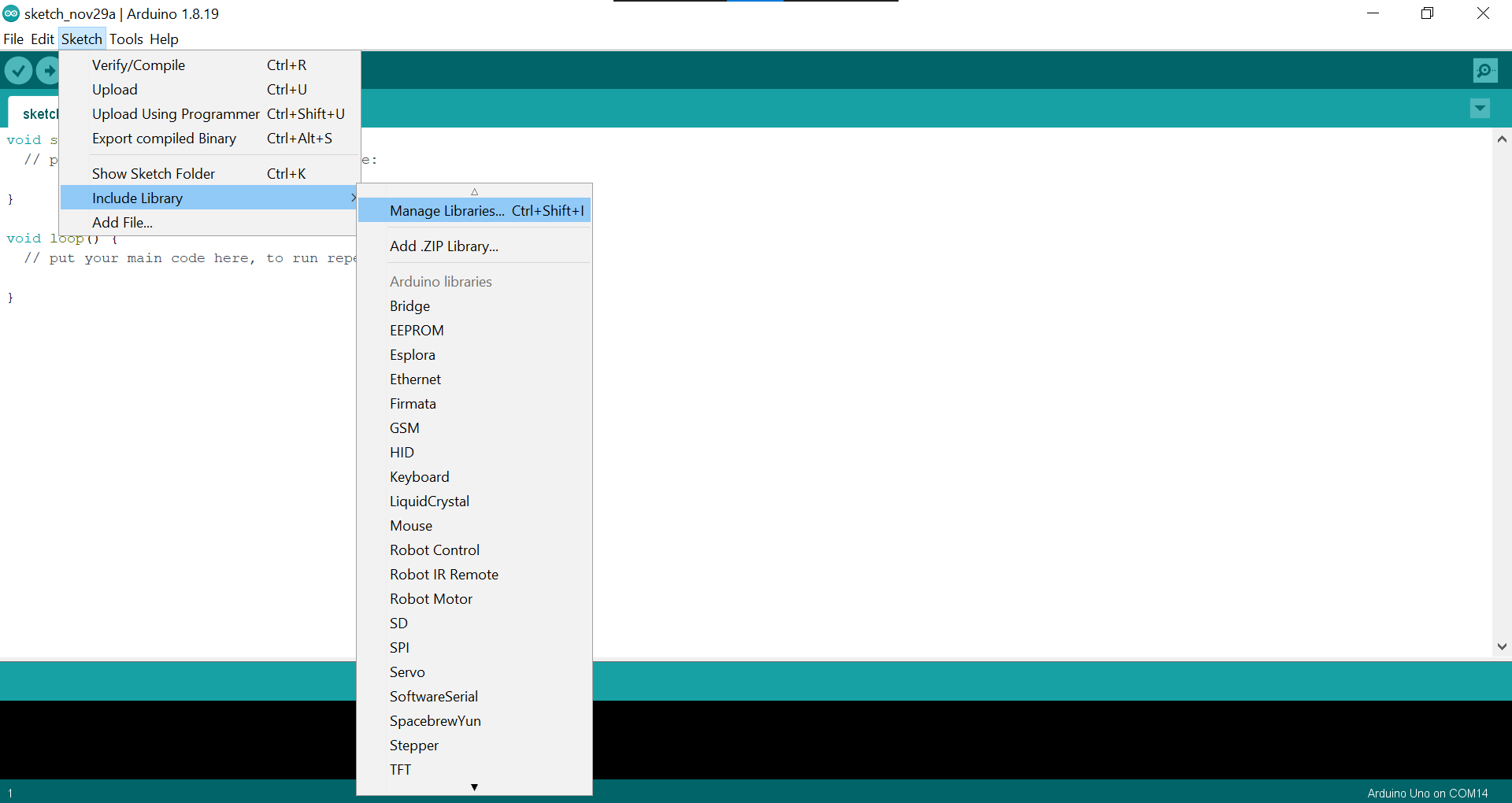Include the Servo library
The width and height of the screenshot is (1512, 803).
click(x=407, y=672)
